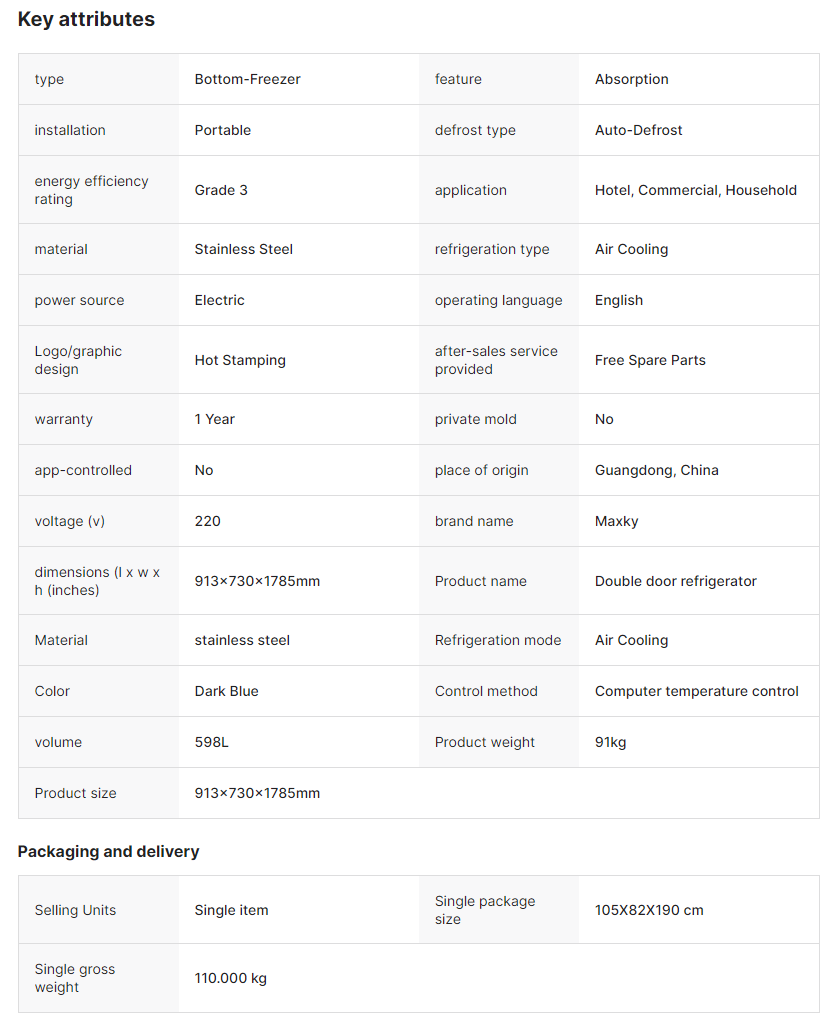Click the 91kg product weight value
Image resolution: width=839 pixels, height=1014 pixels.
[x=610, y=742]
